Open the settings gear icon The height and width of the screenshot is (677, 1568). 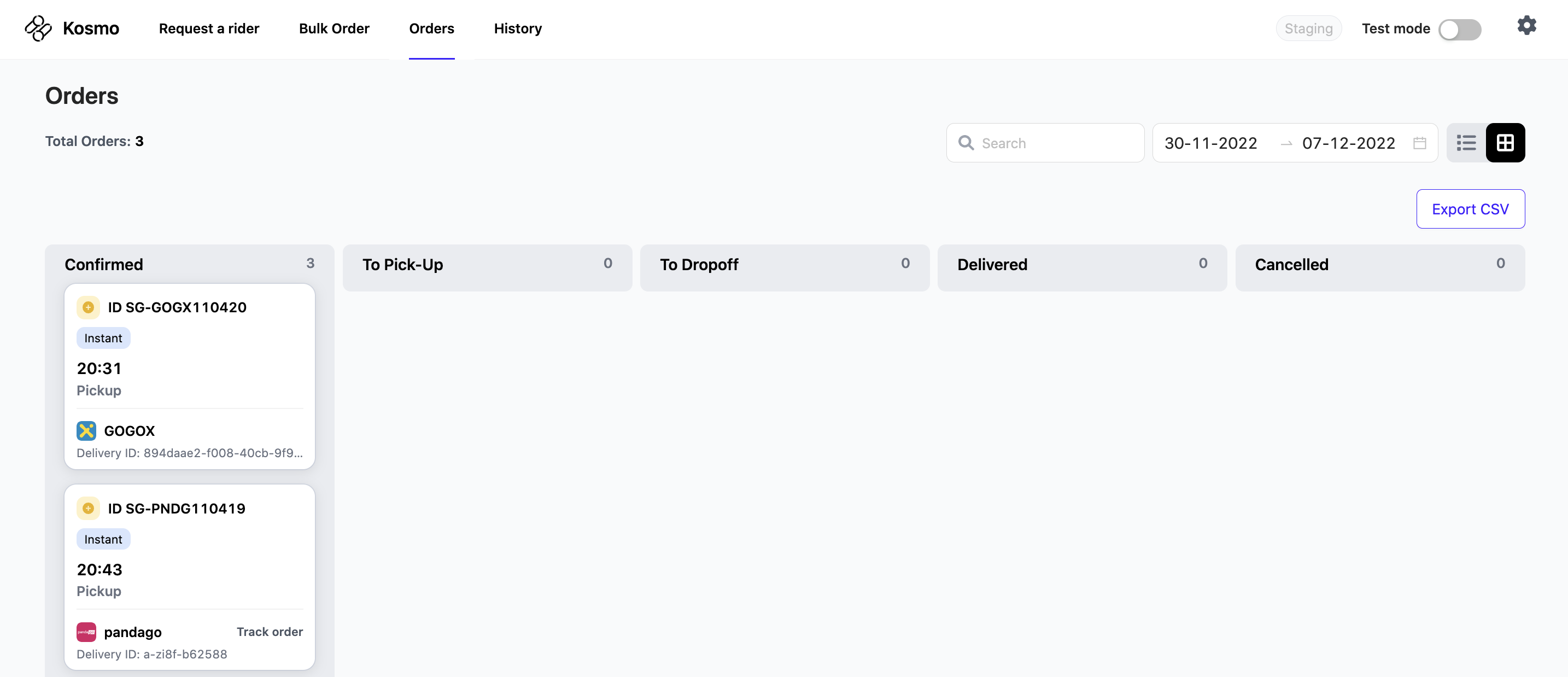1526,26
